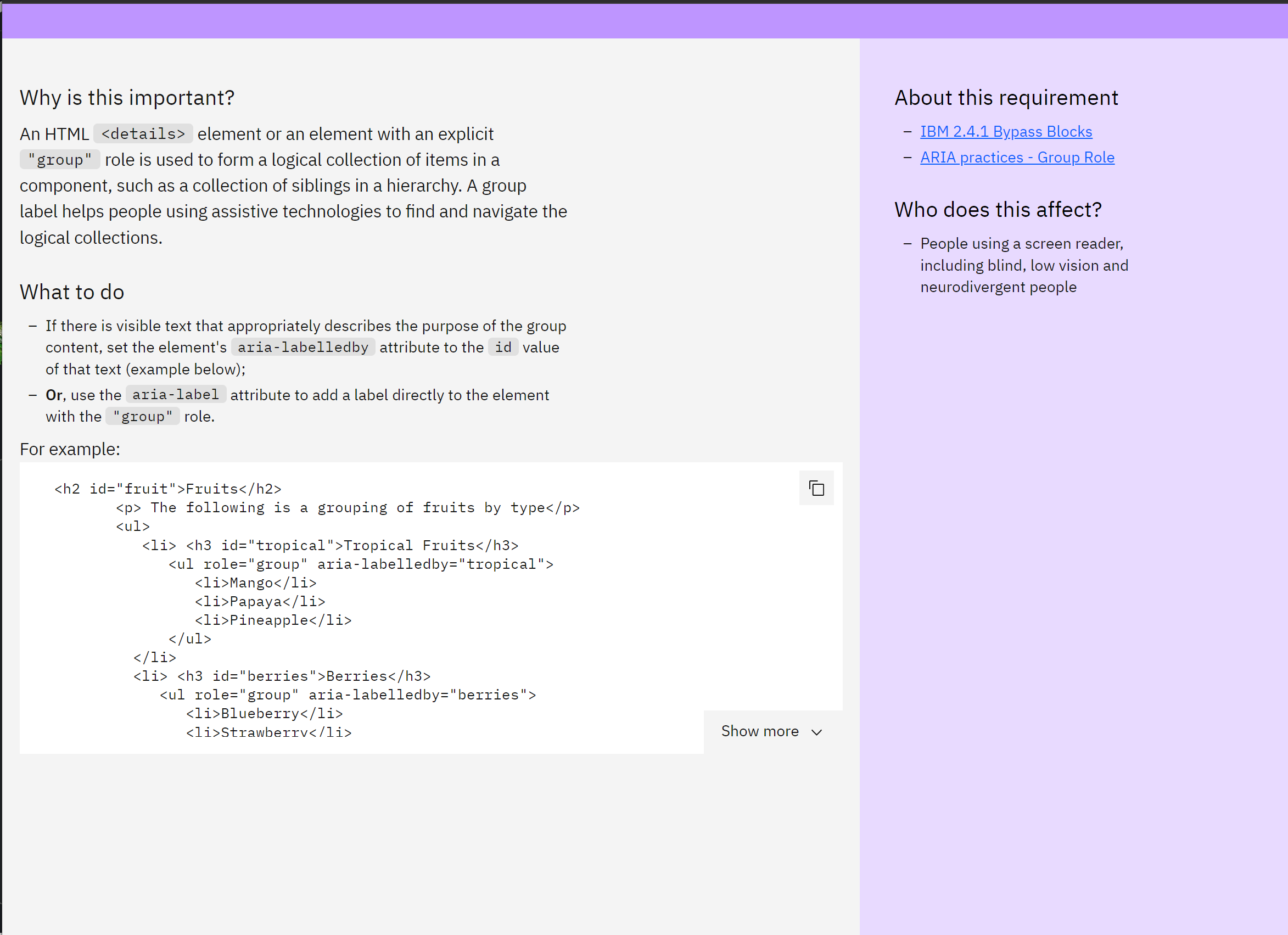The width and height of the screenshot is (1288, 935).
Task: Open the IBM 2.4.1 Bypass Blocks link
Action: 1006,131
